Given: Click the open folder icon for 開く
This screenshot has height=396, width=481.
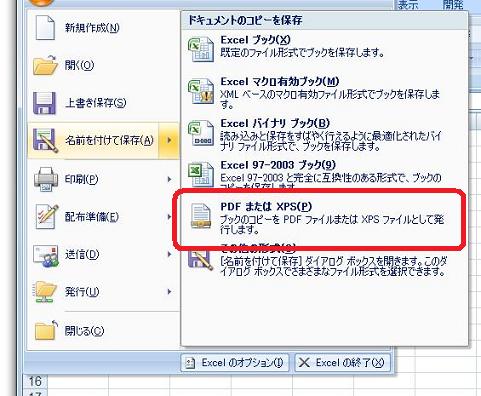Looking at the screenshot, I should click(x=46, y=65).
